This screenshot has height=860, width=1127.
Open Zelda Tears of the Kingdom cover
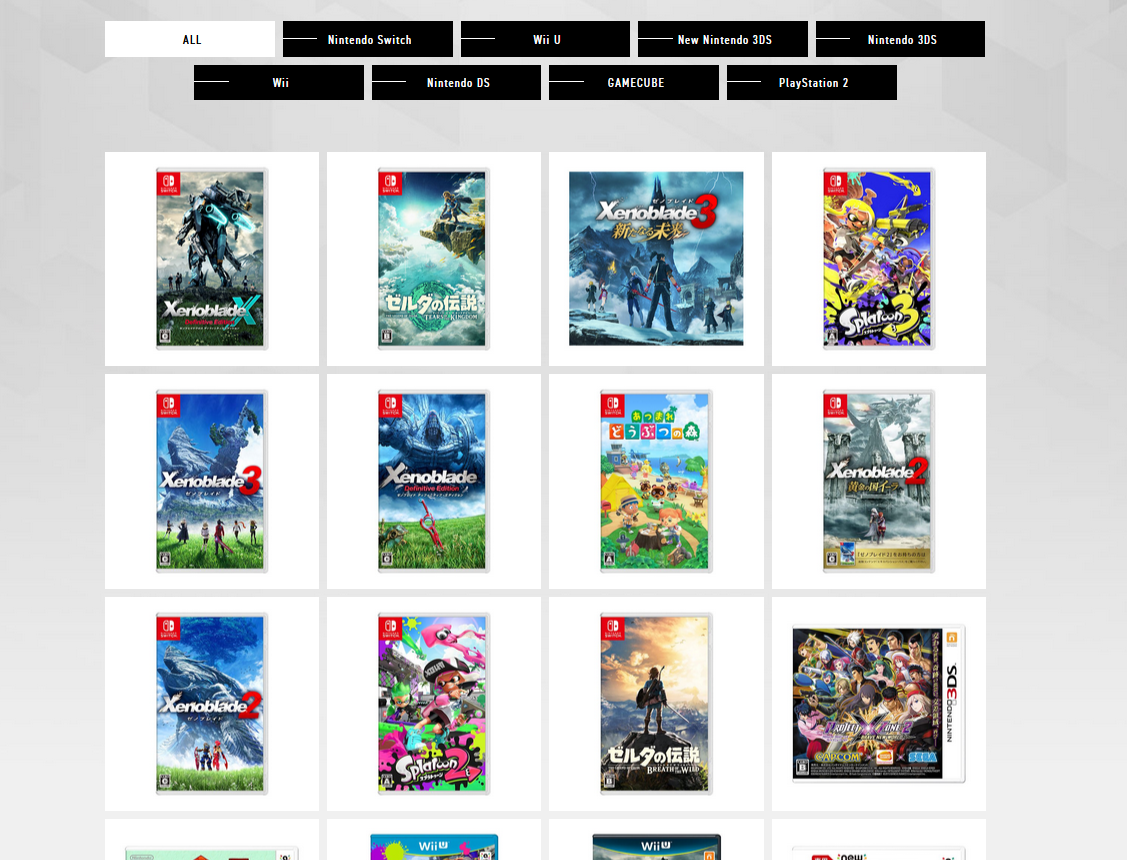(433, 259)
